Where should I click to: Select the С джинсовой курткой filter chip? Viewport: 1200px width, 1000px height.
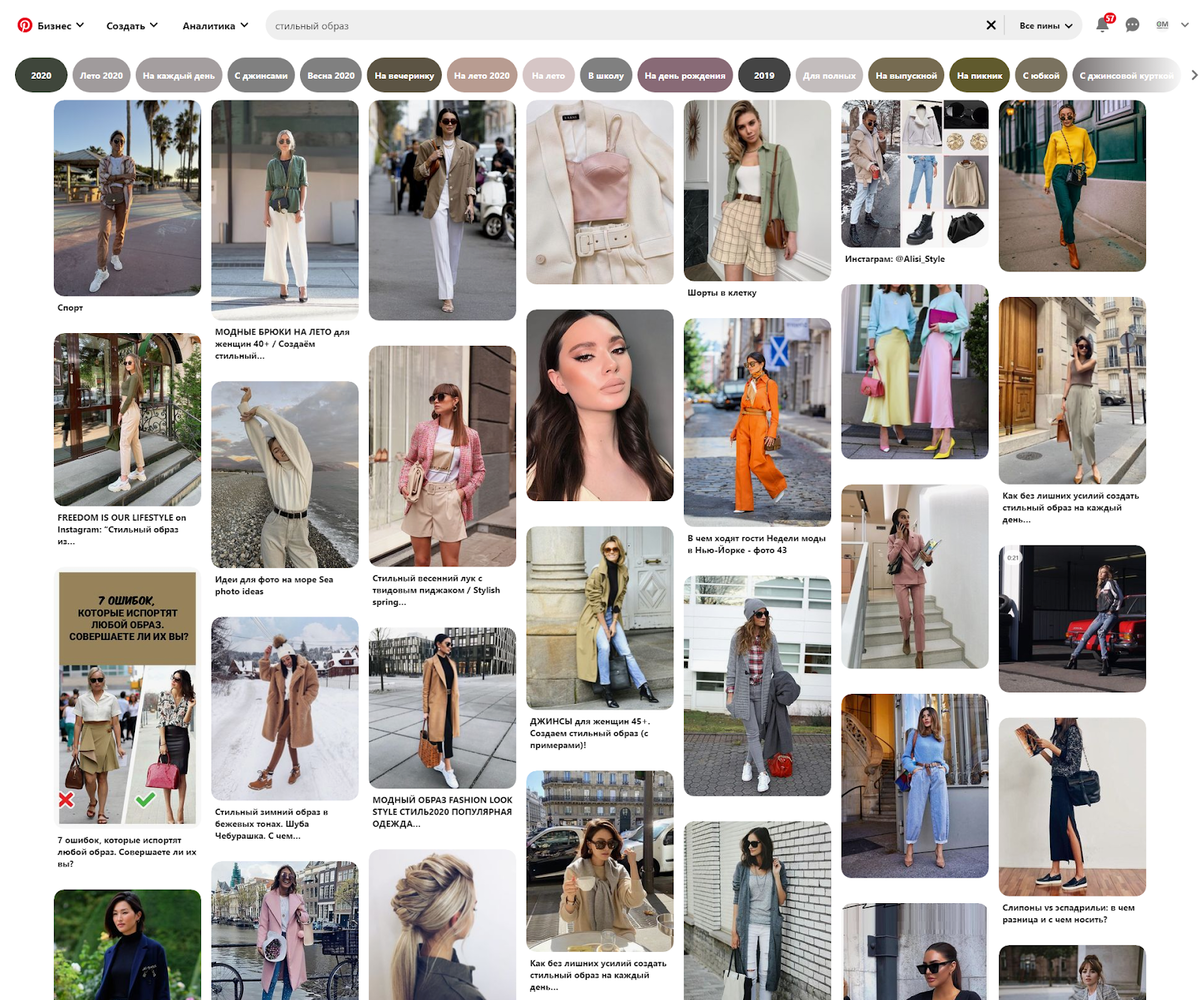tap(1126, 75)
